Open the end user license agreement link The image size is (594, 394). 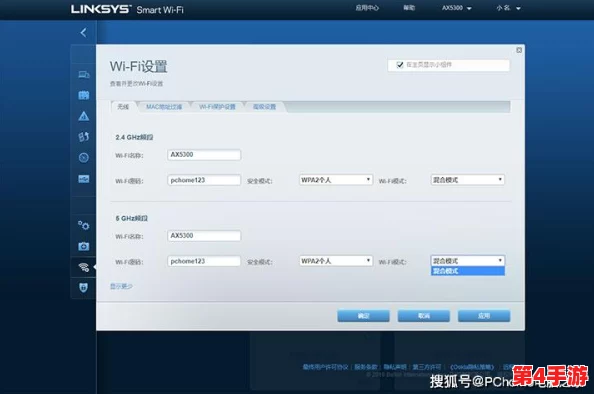[x=325, y=367]
